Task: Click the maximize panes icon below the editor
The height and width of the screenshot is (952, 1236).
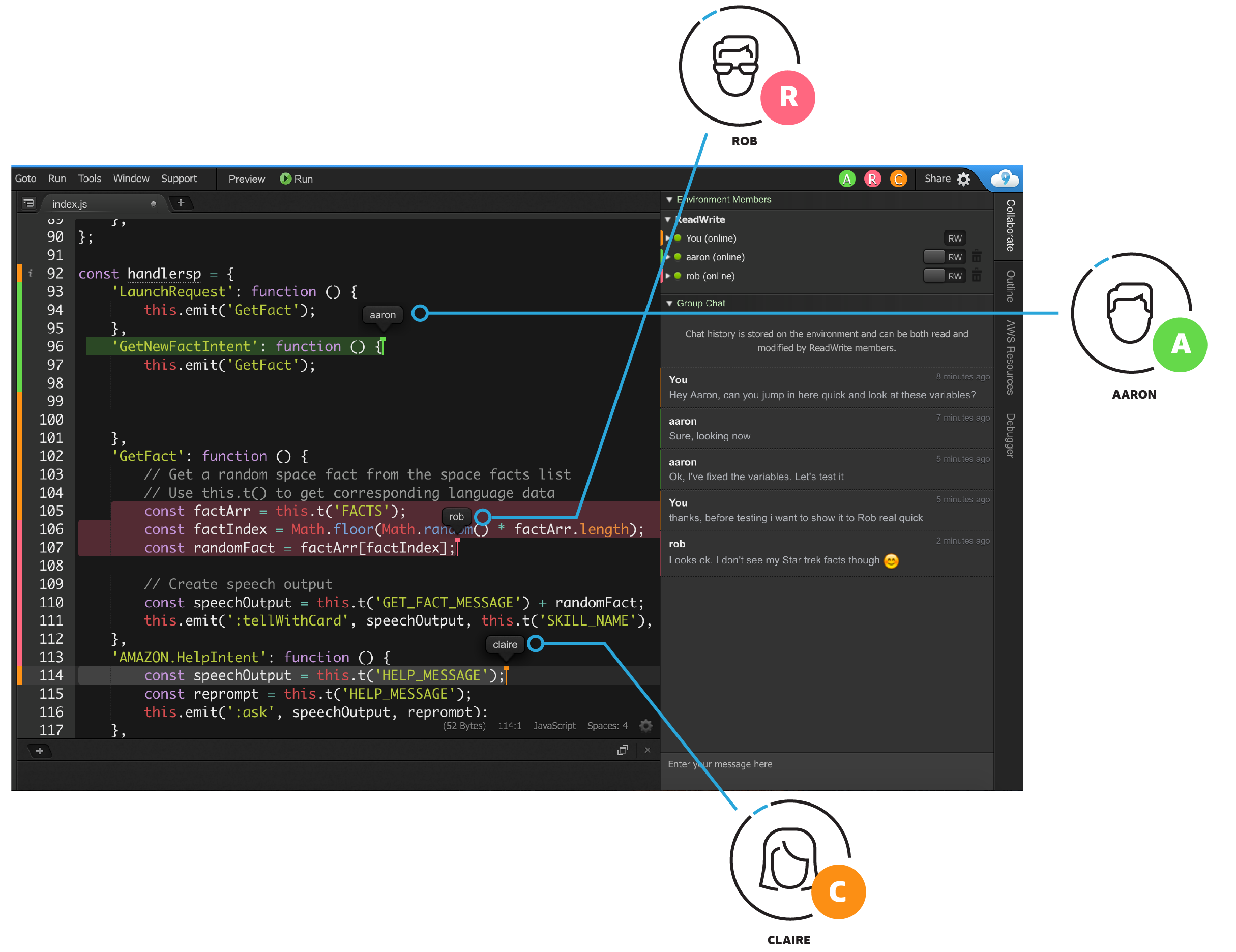Action: pyautogui.click(x=623, y=751)
